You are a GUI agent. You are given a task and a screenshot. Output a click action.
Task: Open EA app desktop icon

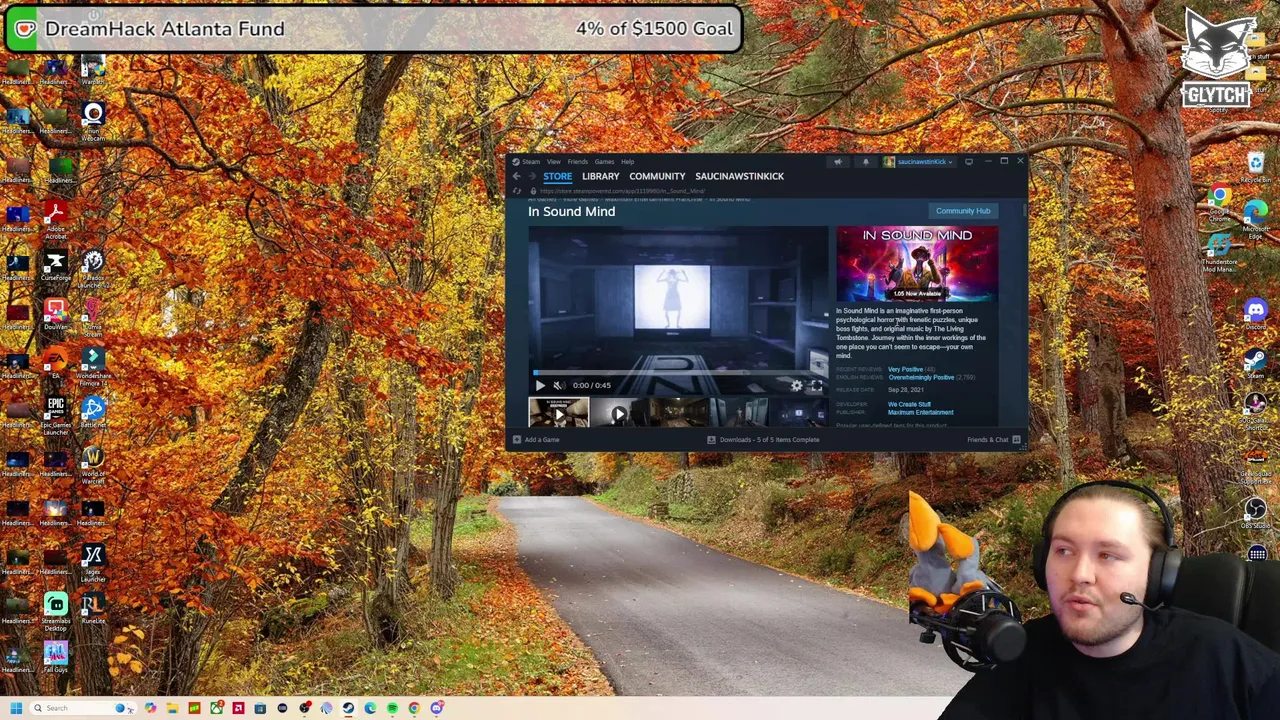[56, 364]
